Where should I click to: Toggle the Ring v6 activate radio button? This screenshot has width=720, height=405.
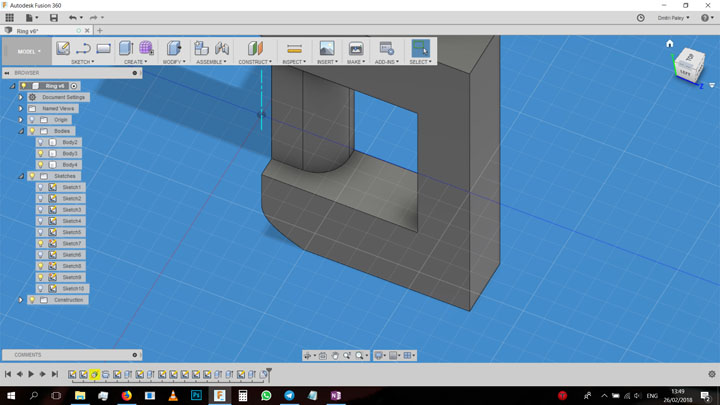[74, 86]
